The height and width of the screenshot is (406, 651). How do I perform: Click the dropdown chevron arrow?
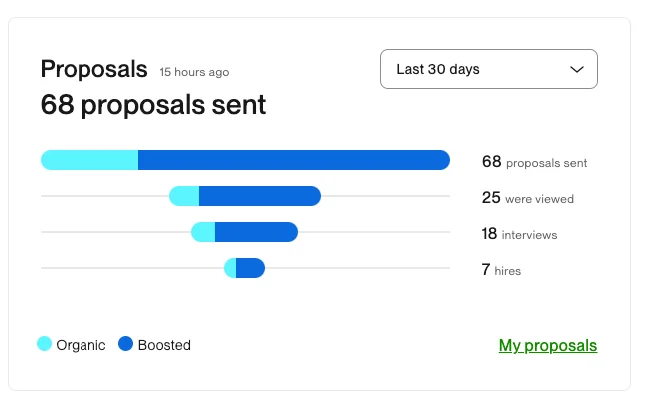point(576,69)
